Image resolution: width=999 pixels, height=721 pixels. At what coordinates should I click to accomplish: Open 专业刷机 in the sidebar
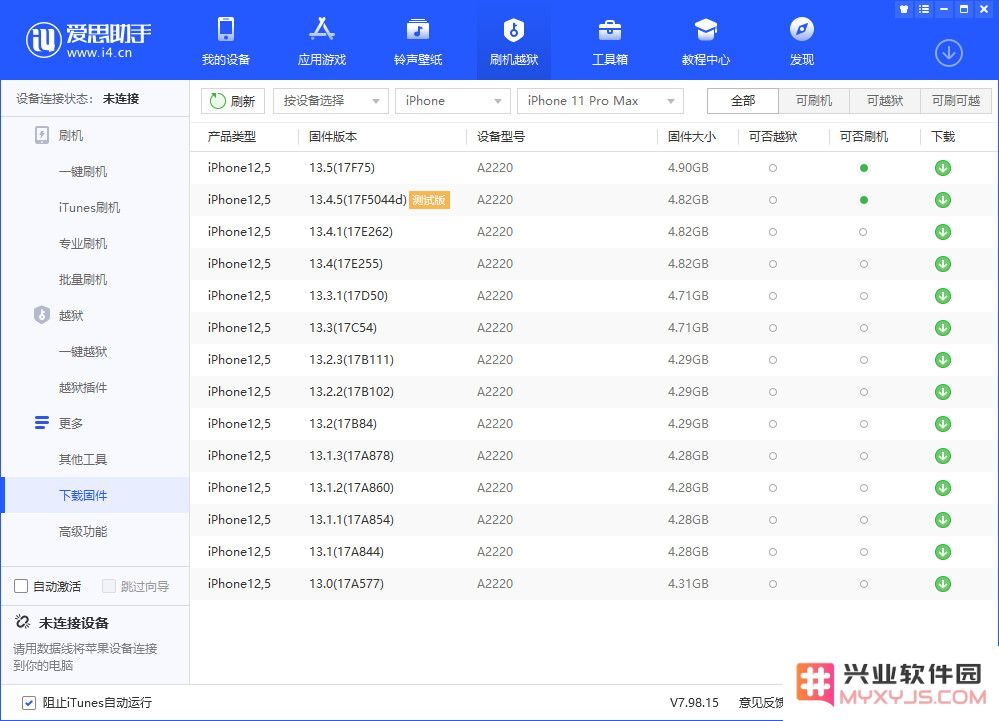tap(83, 243)
